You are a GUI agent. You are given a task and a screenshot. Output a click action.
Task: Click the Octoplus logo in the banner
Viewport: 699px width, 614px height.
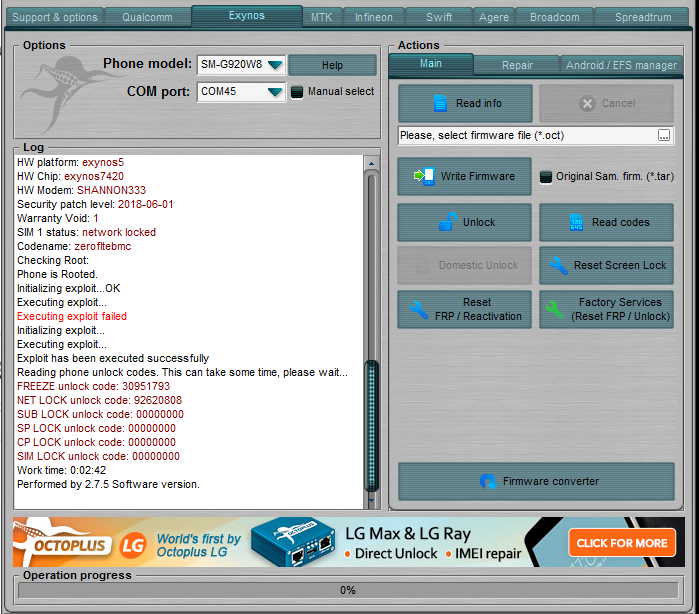pyautogui.click(x=60, y=541)
